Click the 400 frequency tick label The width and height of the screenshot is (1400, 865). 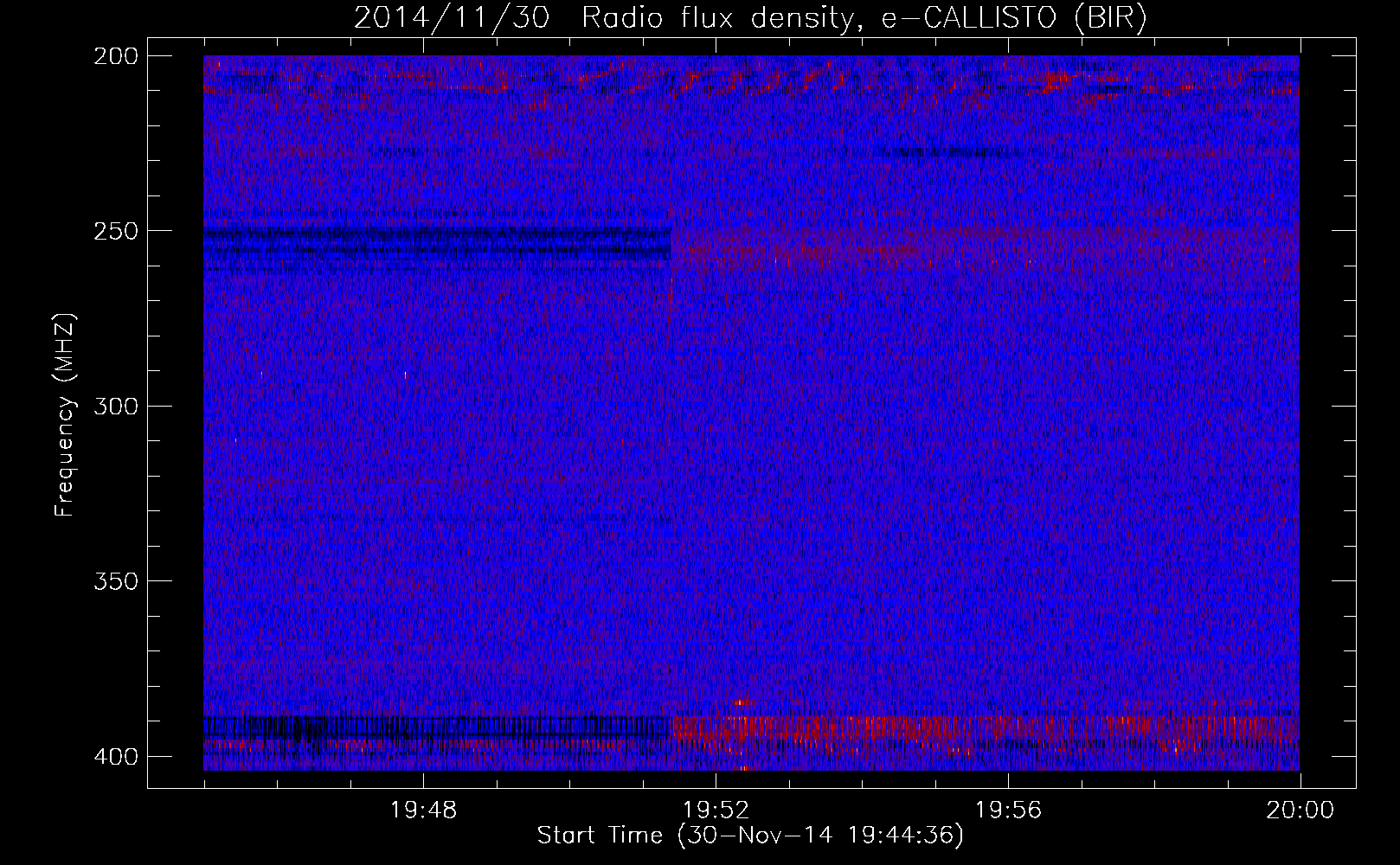click(x=116, y=757)
